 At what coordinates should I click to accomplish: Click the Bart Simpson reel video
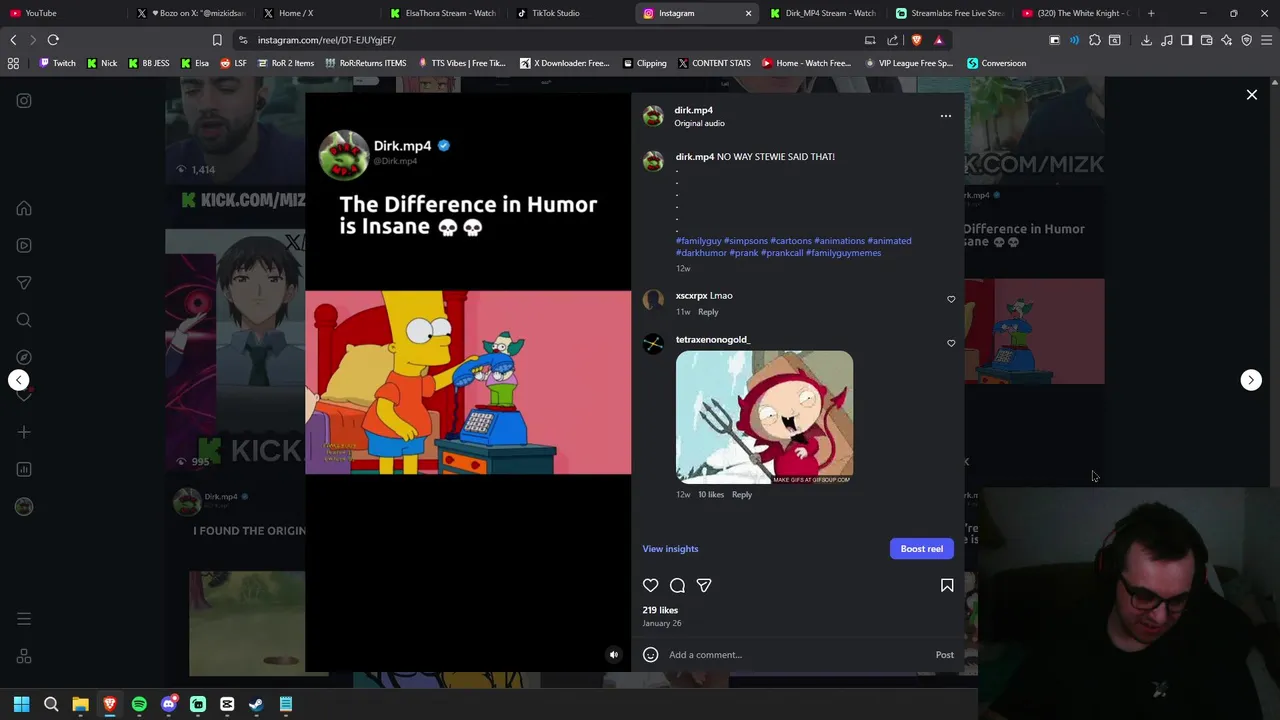tap(468, 383)
